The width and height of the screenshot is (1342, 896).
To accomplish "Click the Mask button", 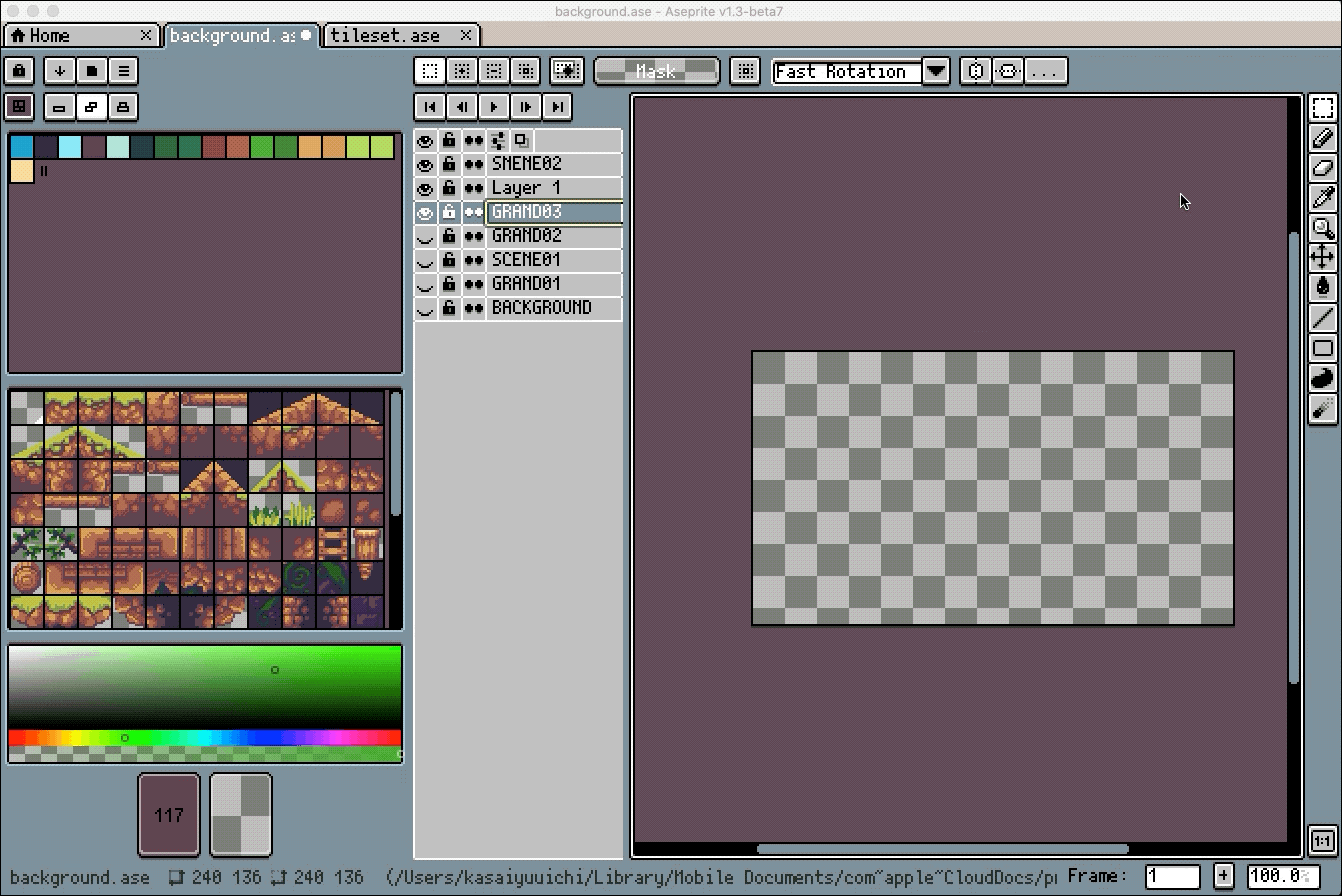I will [x=656, y=71].
